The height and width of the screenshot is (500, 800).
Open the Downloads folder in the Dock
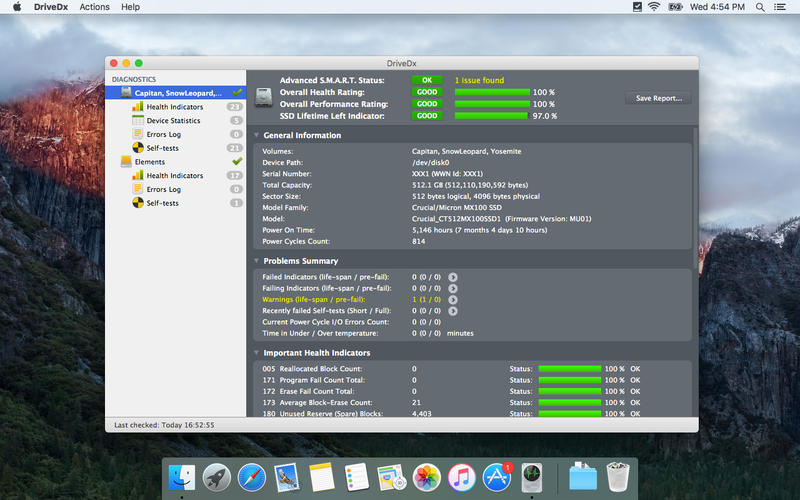click(583, 478)
